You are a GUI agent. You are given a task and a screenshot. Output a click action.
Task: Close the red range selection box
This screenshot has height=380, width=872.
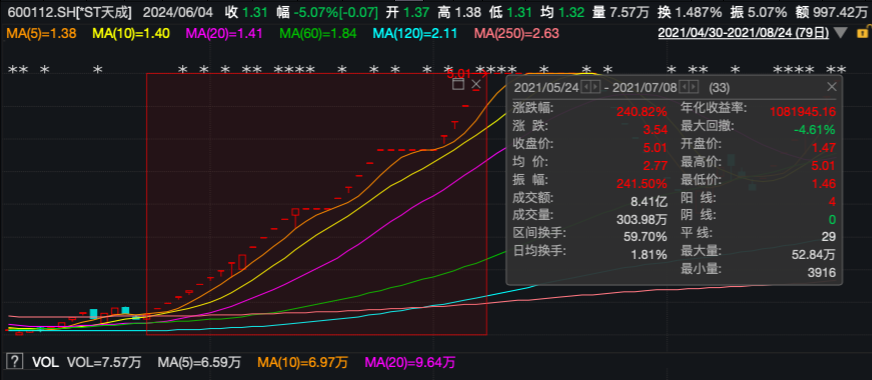point(476,84)
